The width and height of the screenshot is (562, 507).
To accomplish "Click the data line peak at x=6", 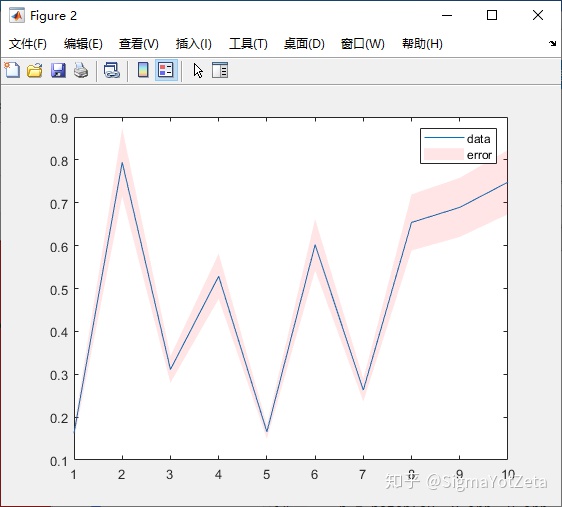I will click(x=315, y=245).
